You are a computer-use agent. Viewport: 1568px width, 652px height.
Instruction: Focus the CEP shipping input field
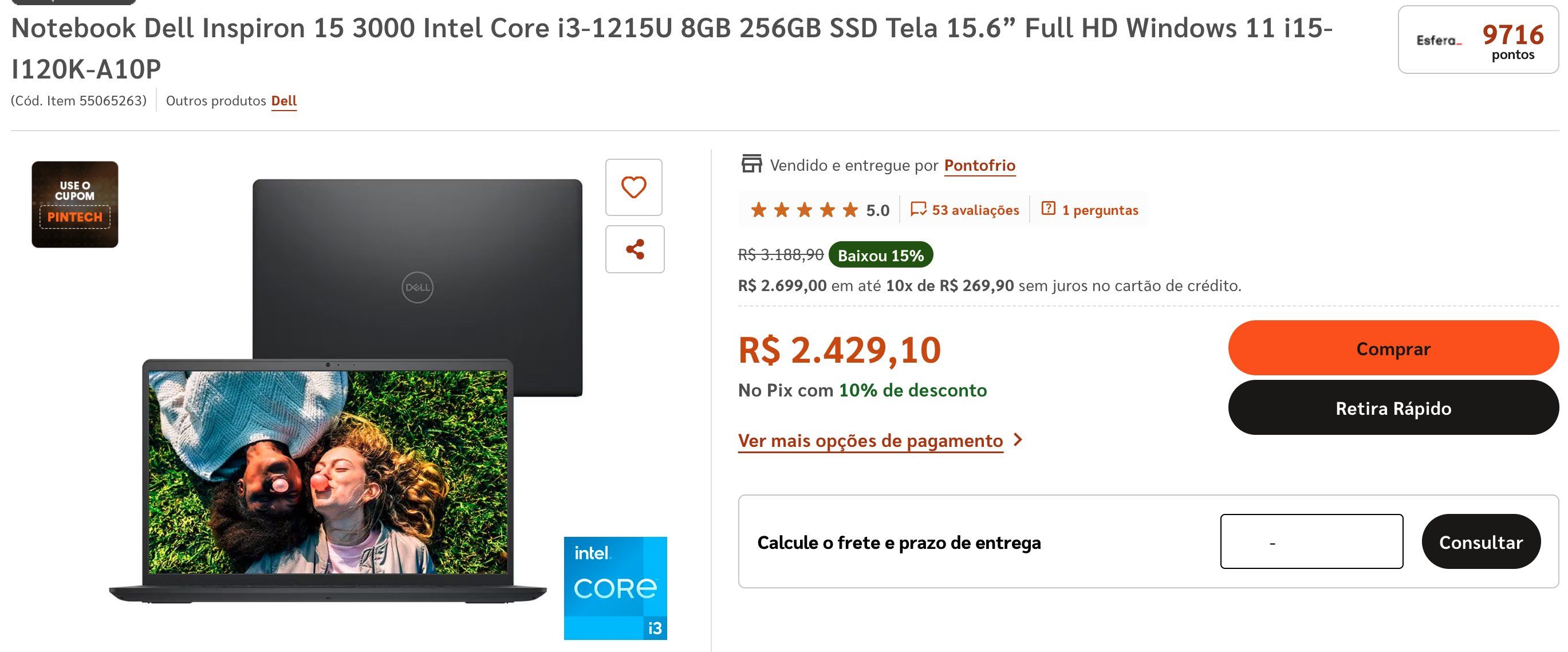click(1312, 541)
